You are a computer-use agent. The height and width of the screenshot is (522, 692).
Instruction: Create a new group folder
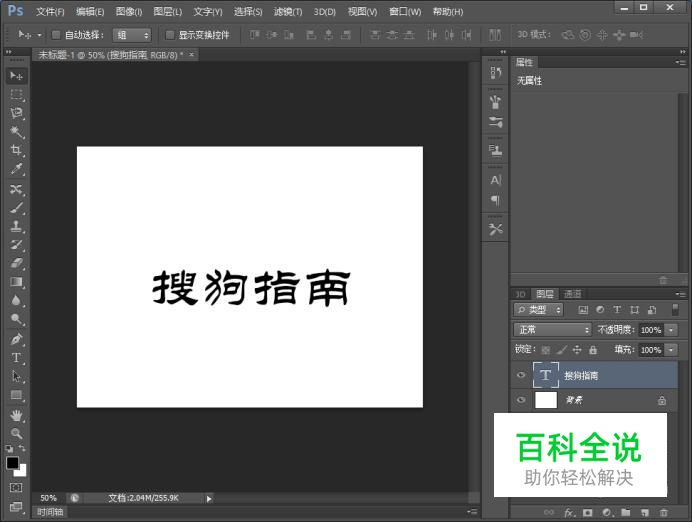pos(625,513)
